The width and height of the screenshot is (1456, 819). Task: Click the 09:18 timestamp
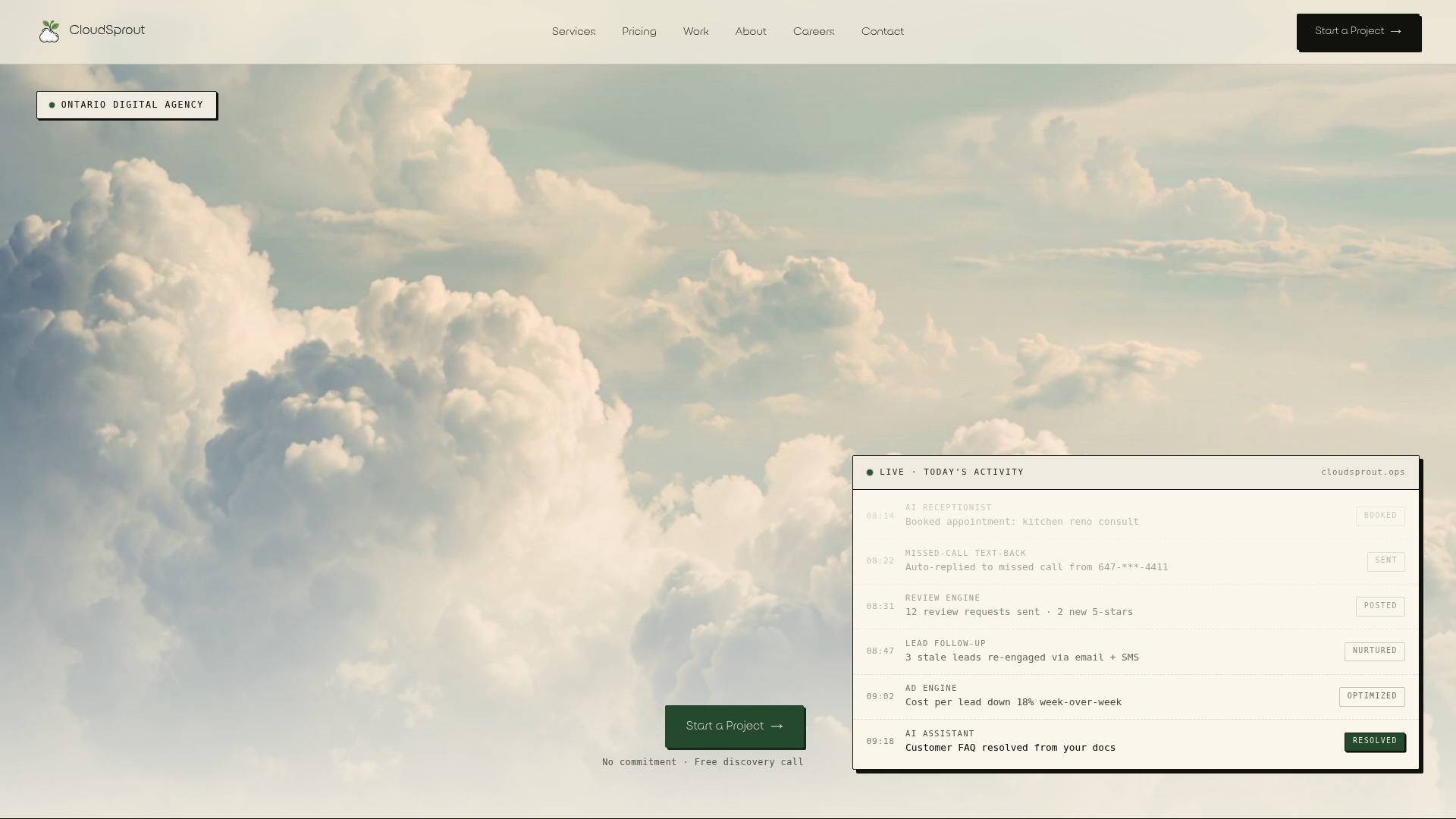click(880, 742)
